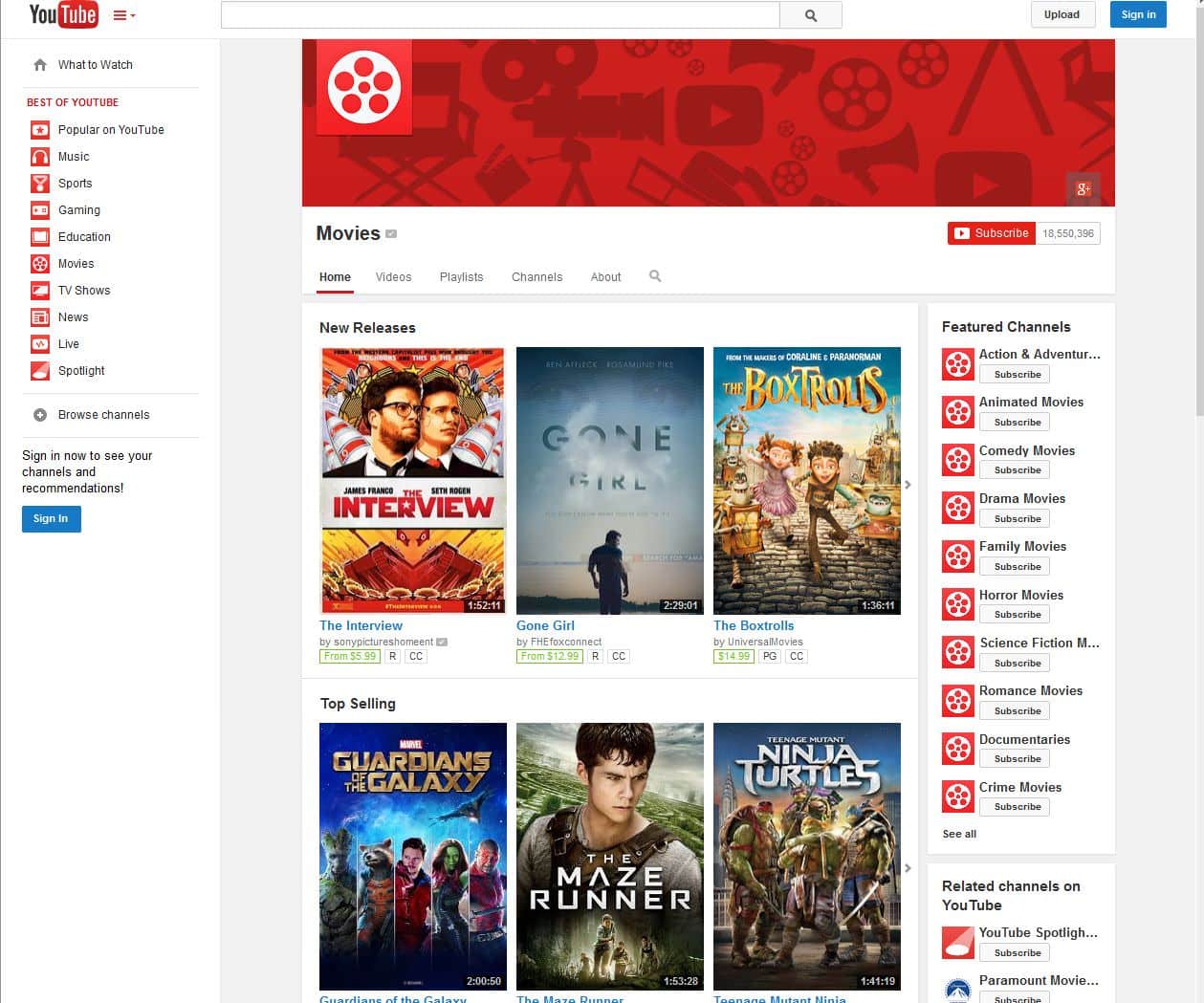The height and width of the screenshot is (1003, 1204).
Task: Select Popular on YouTube icon
Action: 40,130
